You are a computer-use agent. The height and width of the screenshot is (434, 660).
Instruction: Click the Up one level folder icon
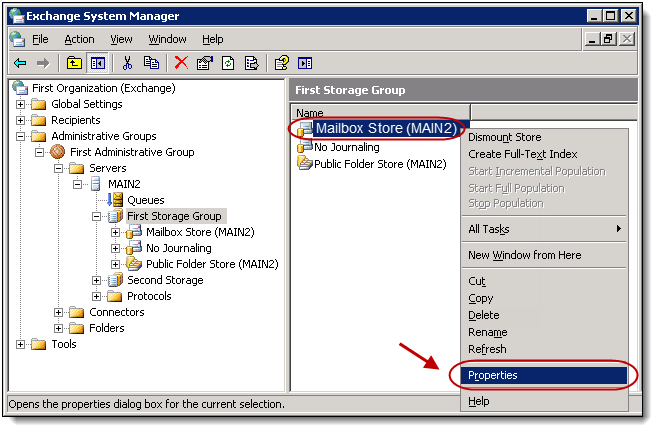(75, 64)
